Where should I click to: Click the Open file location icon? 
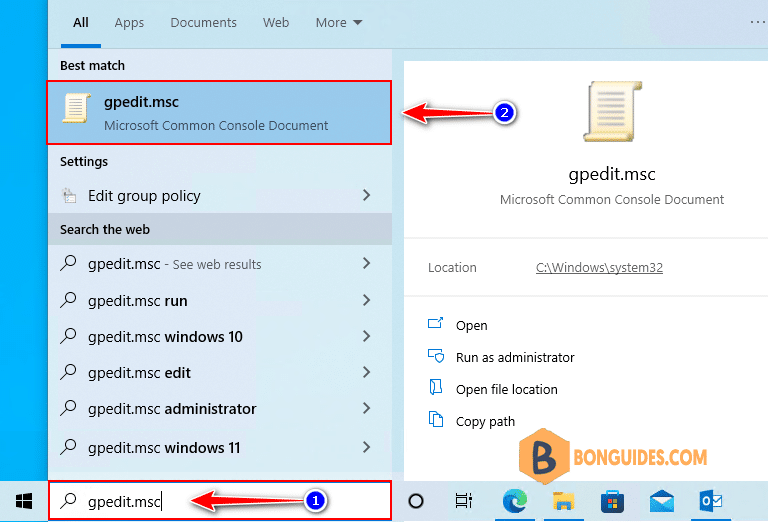435,387
